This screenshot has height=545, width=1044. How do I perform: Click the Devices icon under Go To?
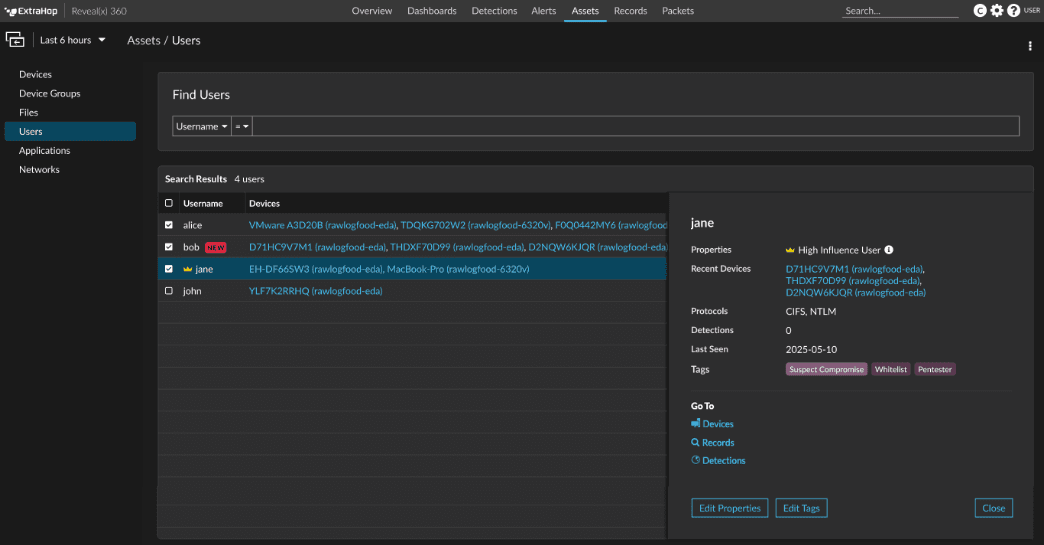click(x=696, y=423)
